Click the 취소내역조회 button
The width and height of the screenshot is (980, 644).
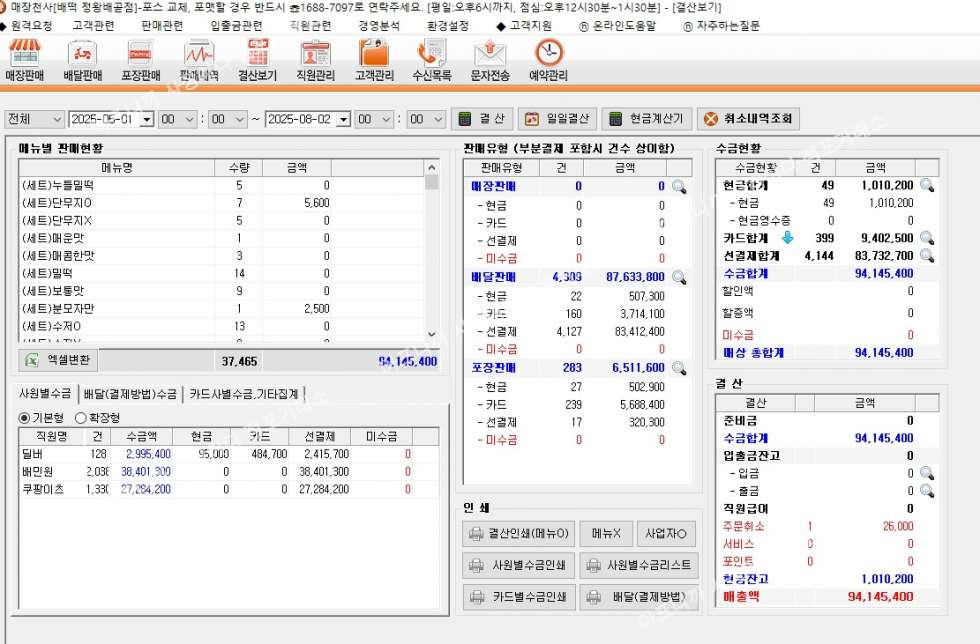(x=748, y=119)
